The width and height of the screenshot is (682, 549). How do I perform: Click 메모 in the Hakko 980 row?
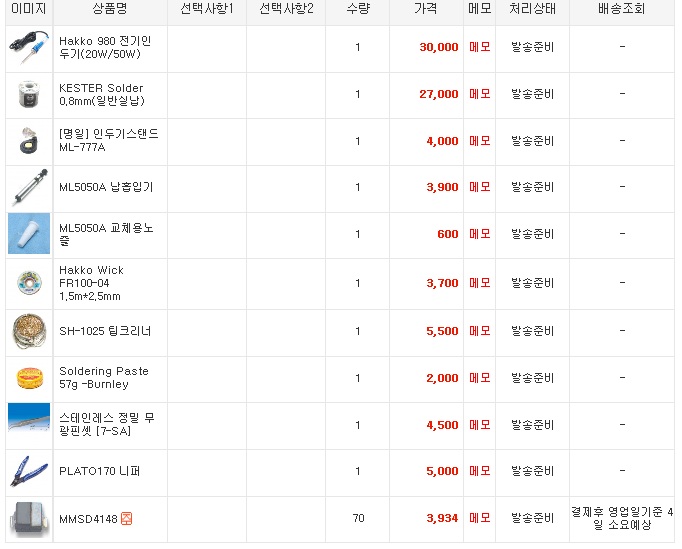pos(480,47)
